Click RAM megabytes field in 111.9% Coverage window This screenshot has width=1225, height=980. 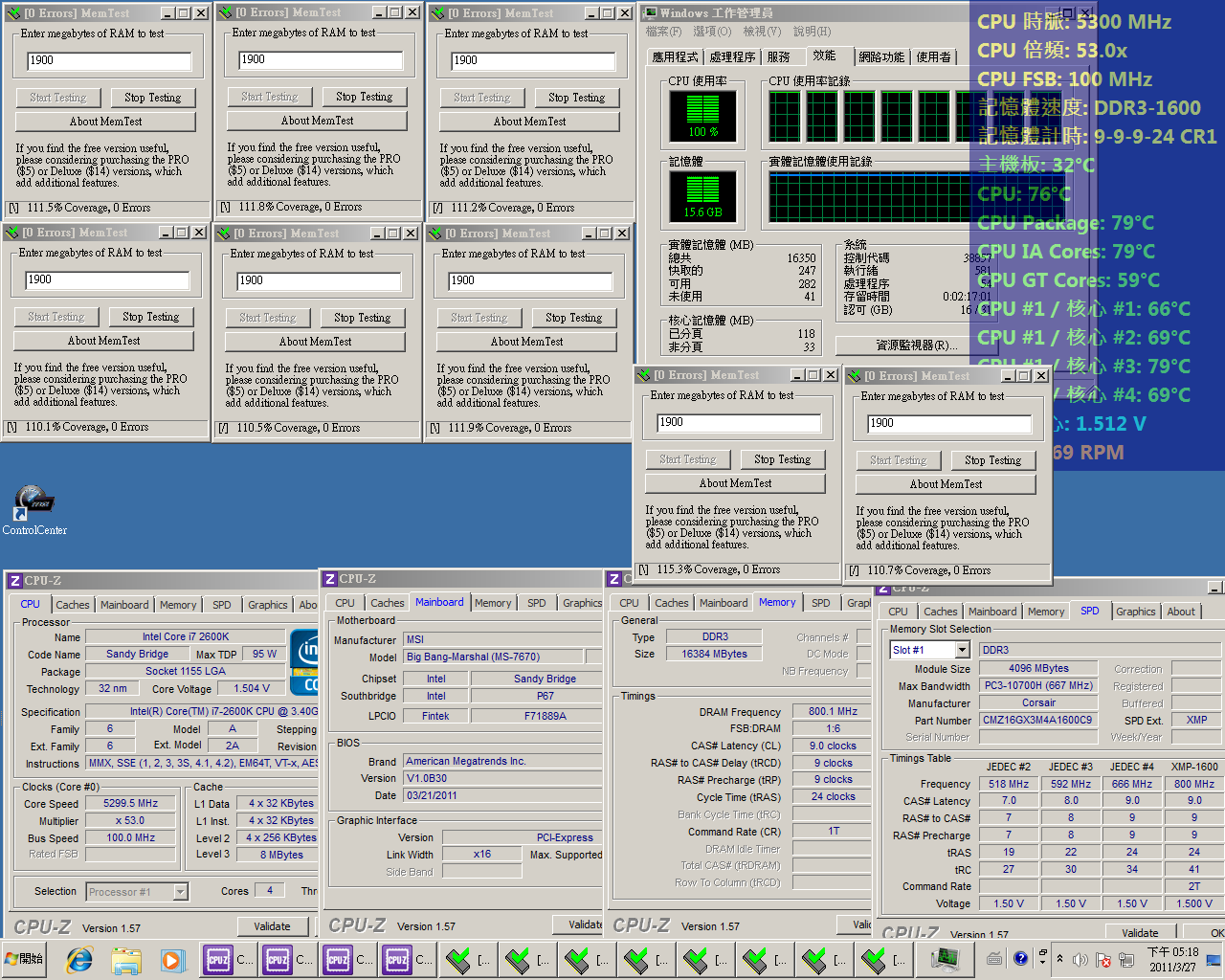click(531, 280)
